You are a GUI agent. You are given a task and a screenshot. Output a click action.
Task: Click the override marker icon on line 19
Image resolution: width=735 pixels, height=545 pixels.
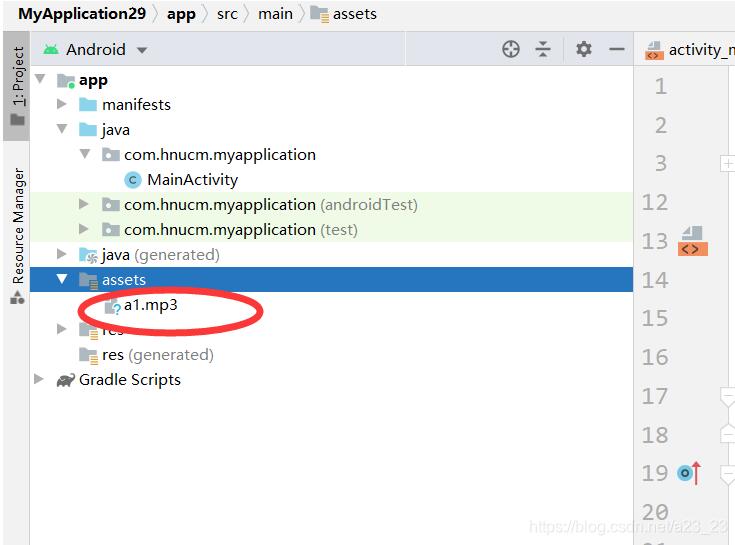(689, 473)
